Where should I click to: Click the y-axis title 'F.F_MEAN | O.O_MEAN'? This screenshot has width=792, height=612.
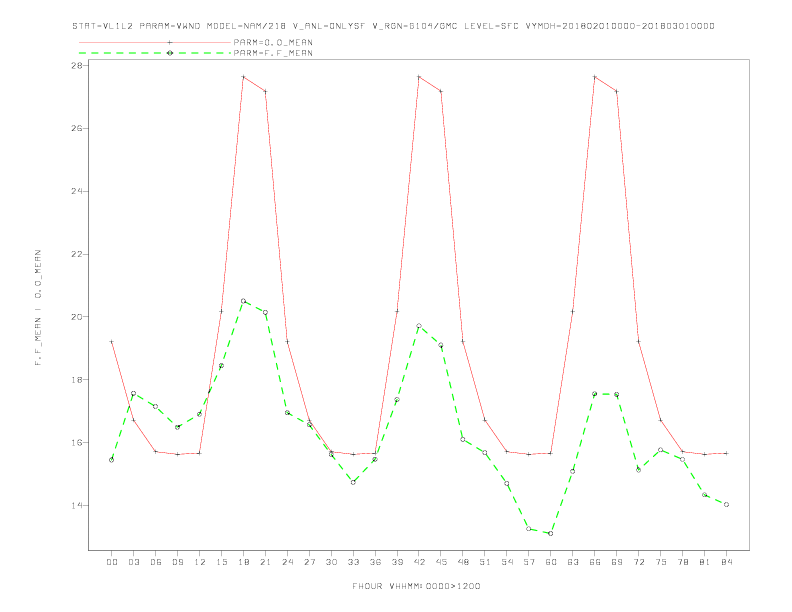(38, 308)
